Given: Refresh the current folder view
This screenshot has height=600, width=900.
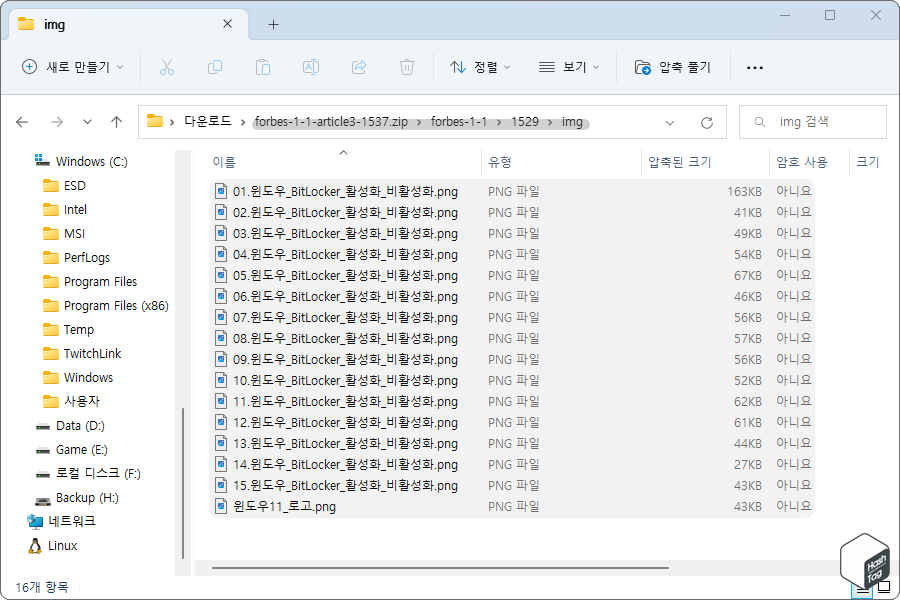Looking at the screenshot, I should point(707,122).
